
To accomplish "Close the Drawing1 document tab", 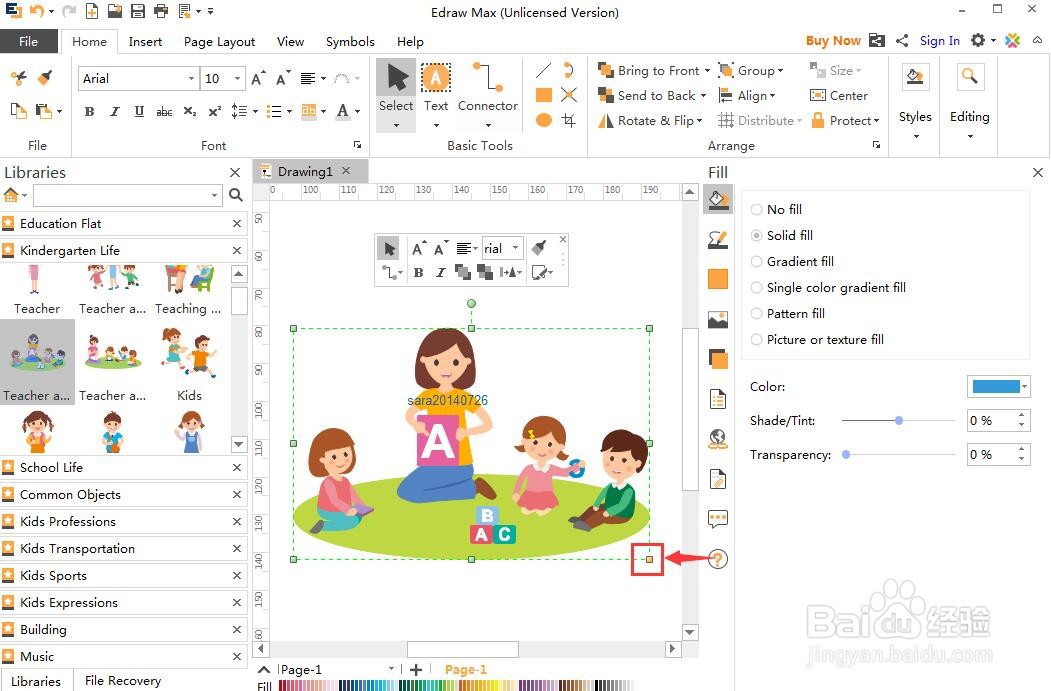I will [x=346, y=171].
